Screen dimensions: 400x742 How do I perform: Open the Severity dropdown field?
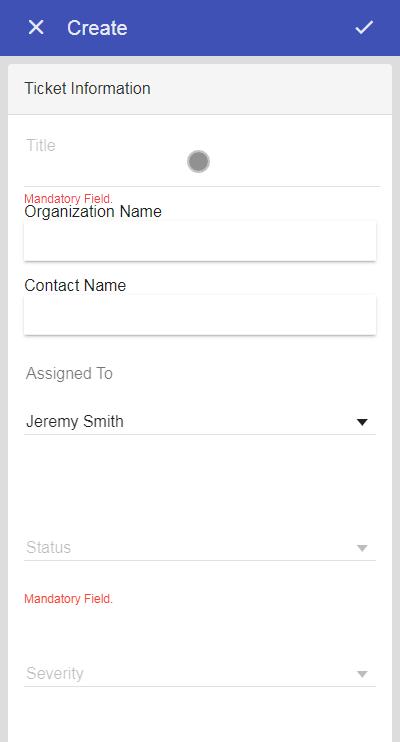coord(200,673)
